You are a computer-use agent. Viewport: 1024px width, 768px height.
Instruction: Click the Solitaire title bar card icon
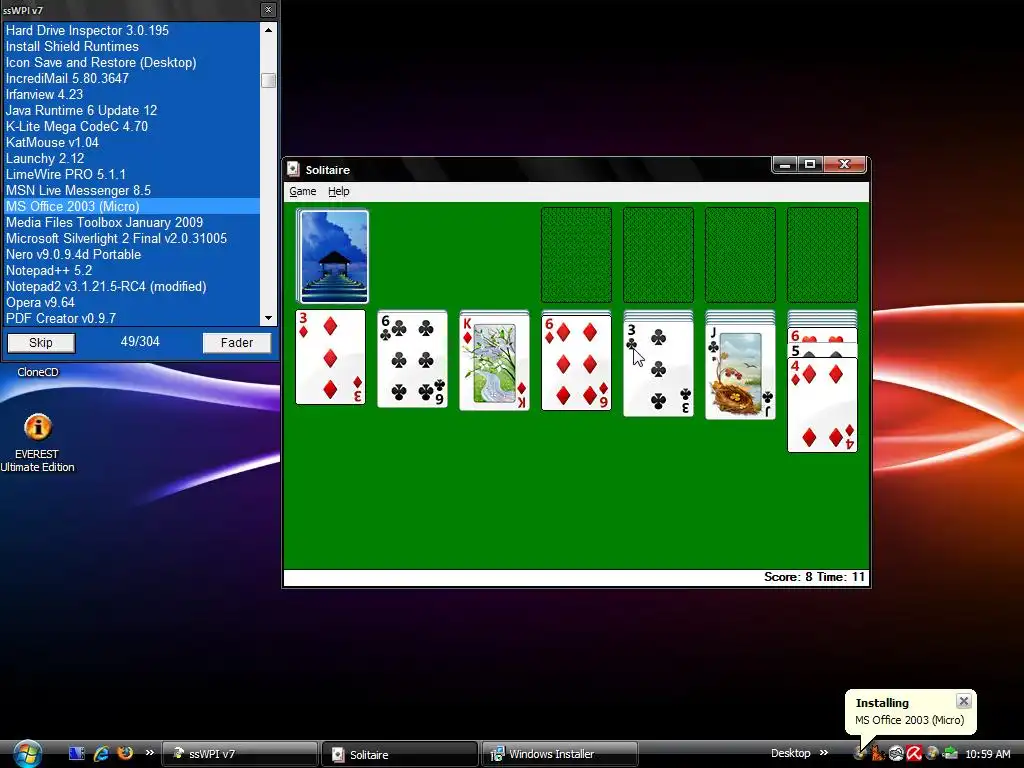[293, 169]
